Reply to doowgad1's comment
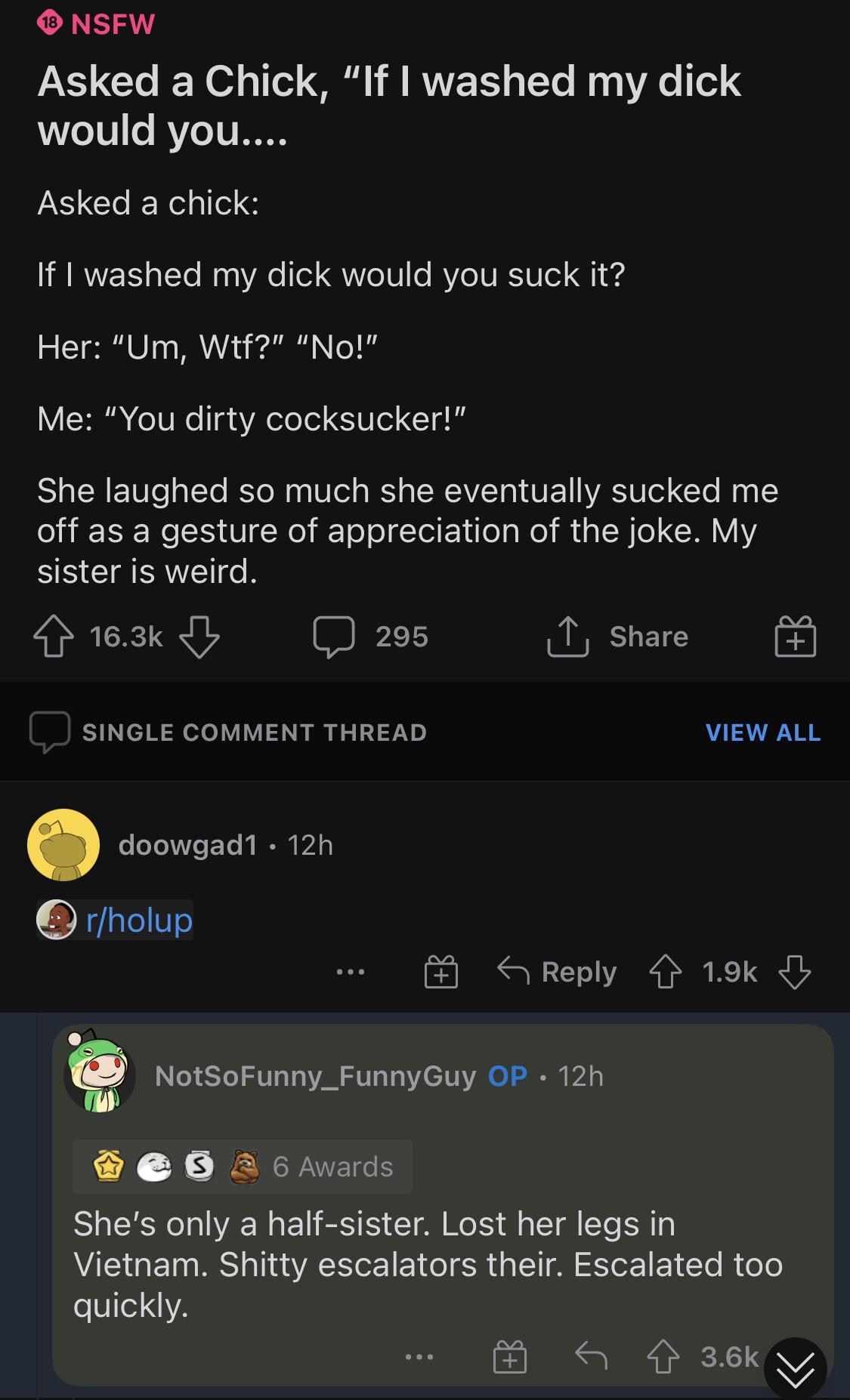 pos(558,972)
